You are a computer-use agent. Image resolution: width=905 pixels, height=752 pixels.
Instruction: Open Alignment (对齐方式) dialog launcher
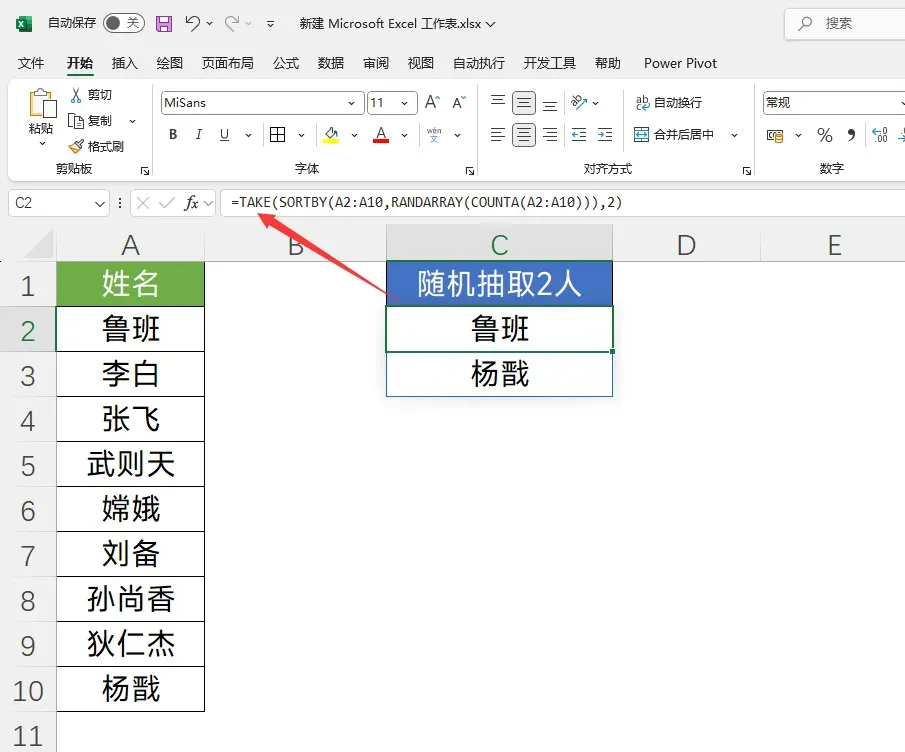coord(747,171)
